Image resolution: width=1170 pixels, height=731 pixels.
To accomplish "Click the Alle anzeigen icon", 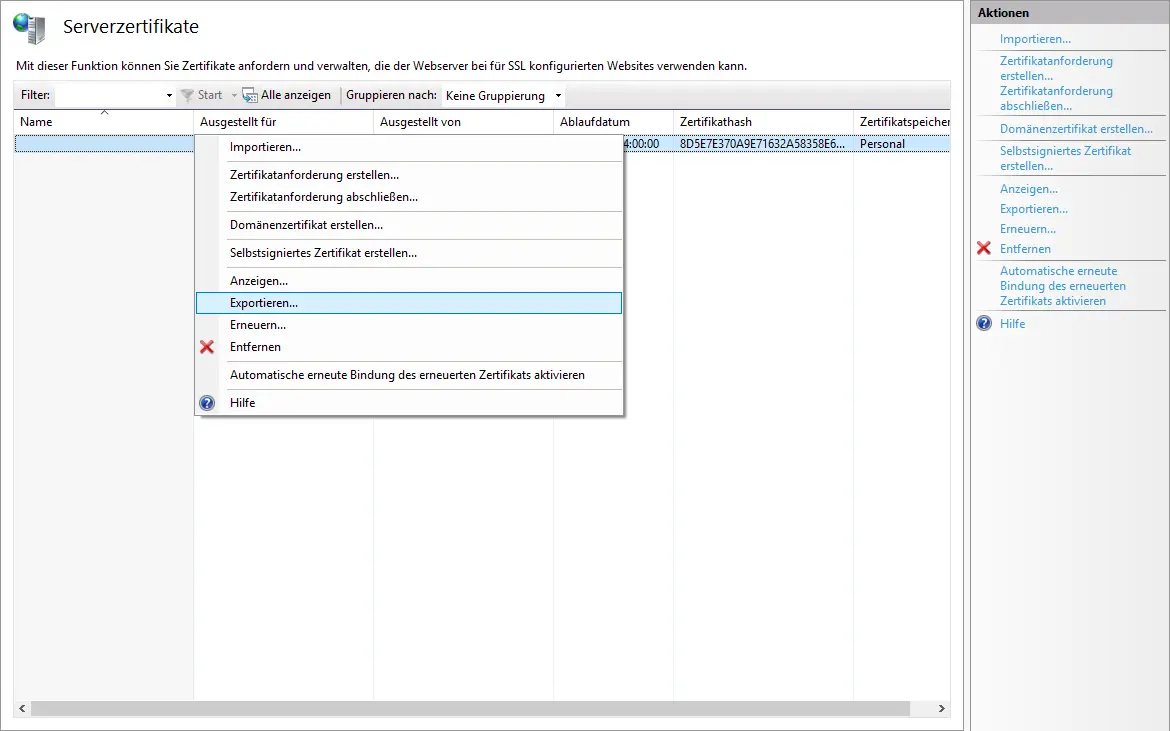I will [x=249, y=95].
